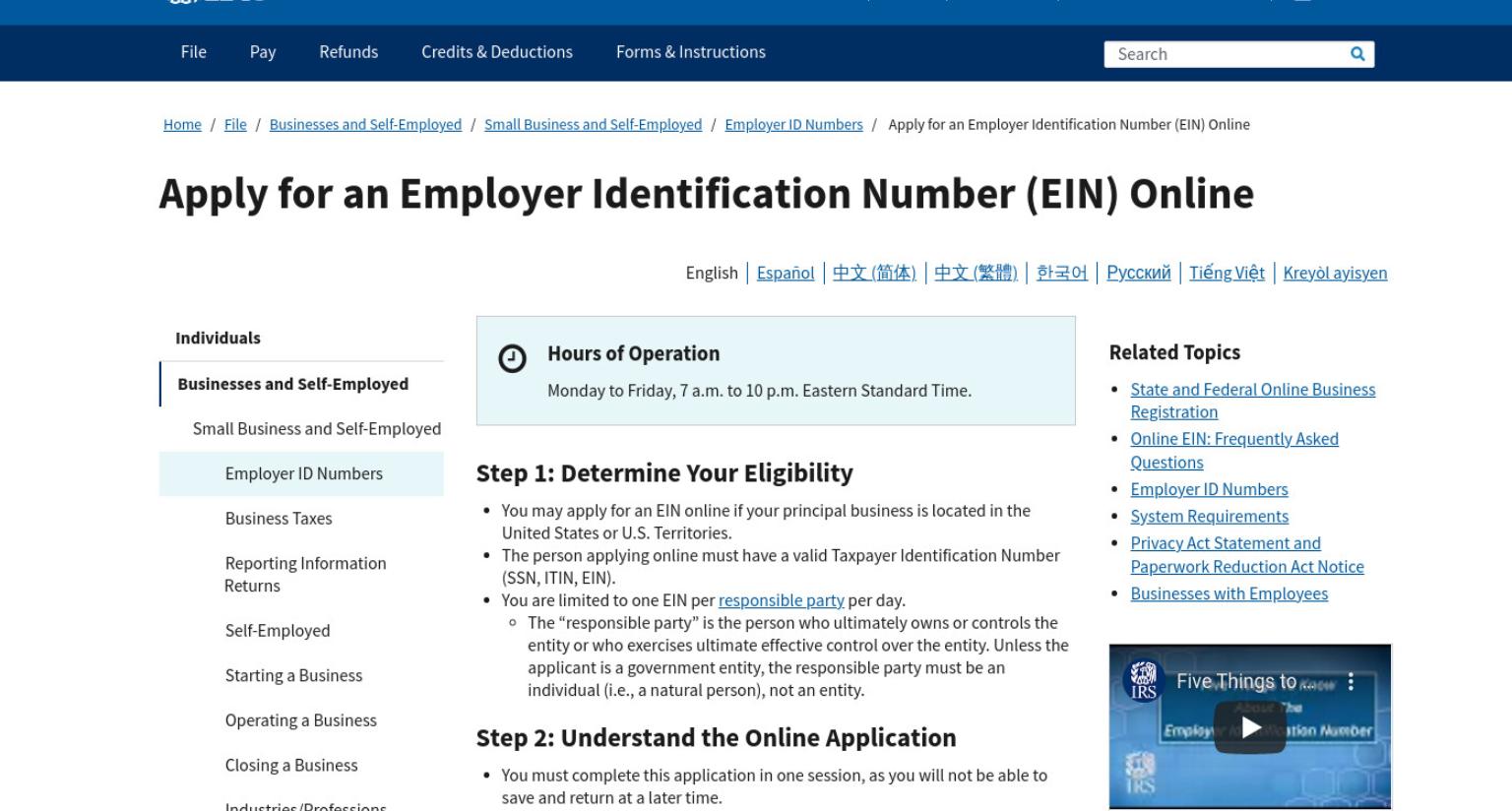Viewport: 1512px width, 811px height.
Task: Open the video's three-dot options menu
Action: pyautogui.click(x=1351, y=681)
